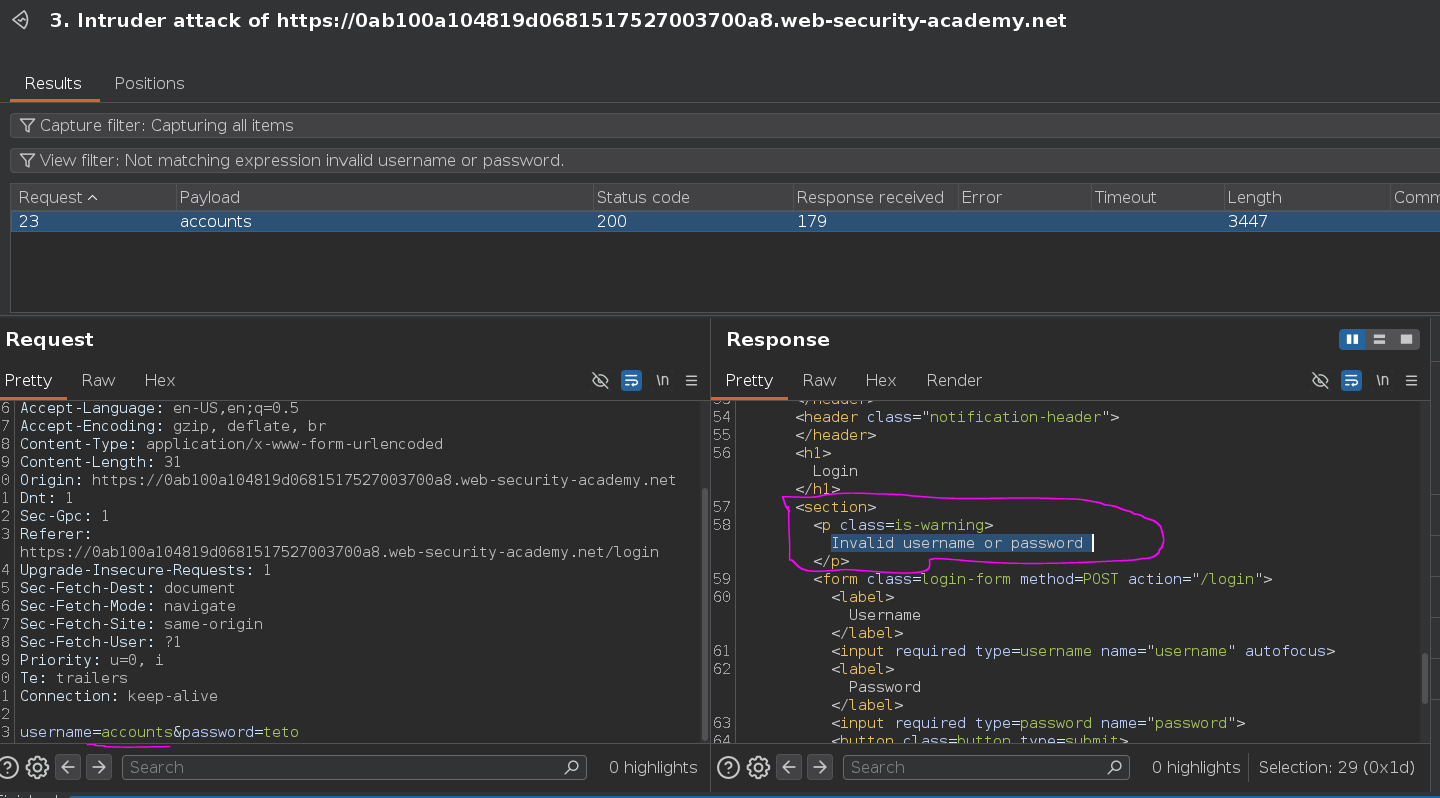Switch to the Results tab

tap(53, 83)
